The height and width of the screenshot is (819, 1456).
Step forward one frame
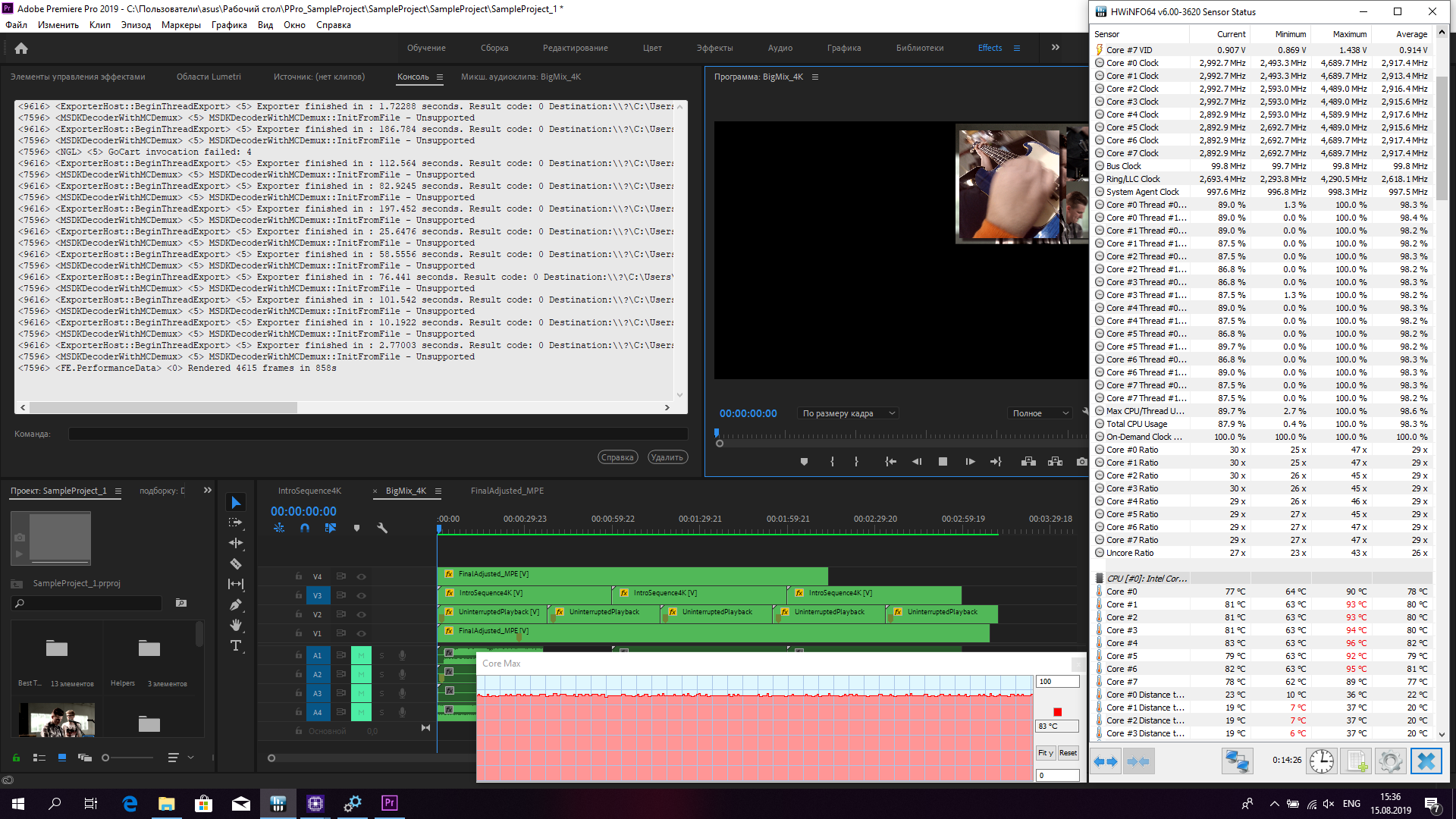(970, 461)
